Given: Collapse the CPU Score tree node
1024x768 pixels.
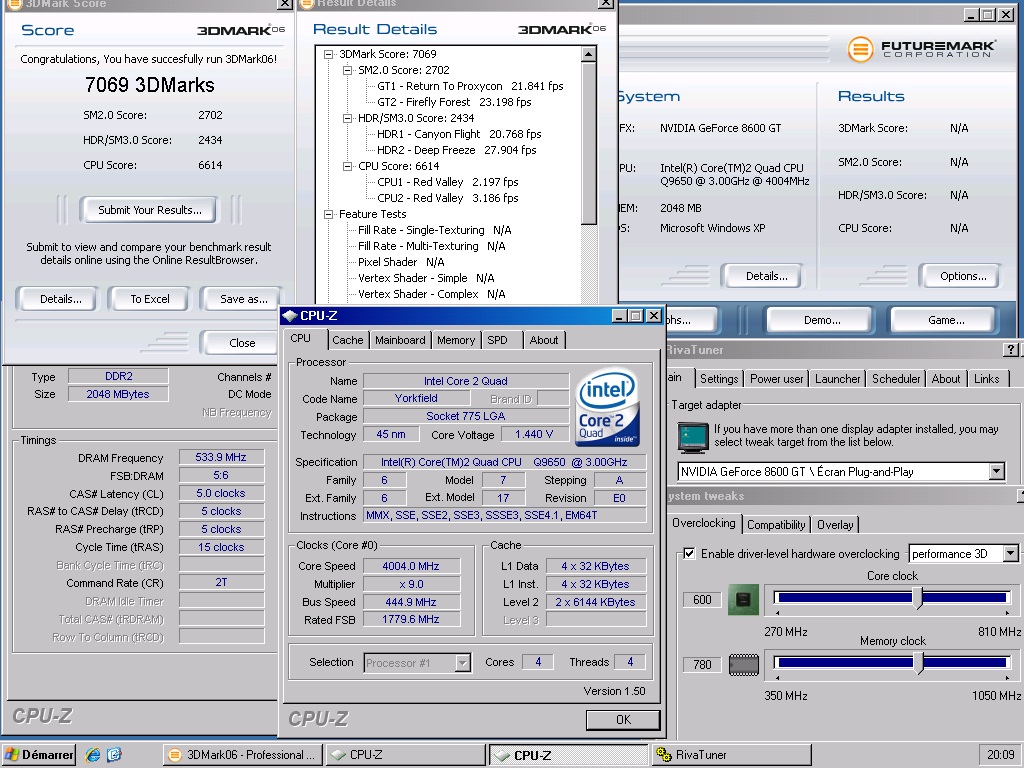Looking at the screenshot, I should click(347, 166).
